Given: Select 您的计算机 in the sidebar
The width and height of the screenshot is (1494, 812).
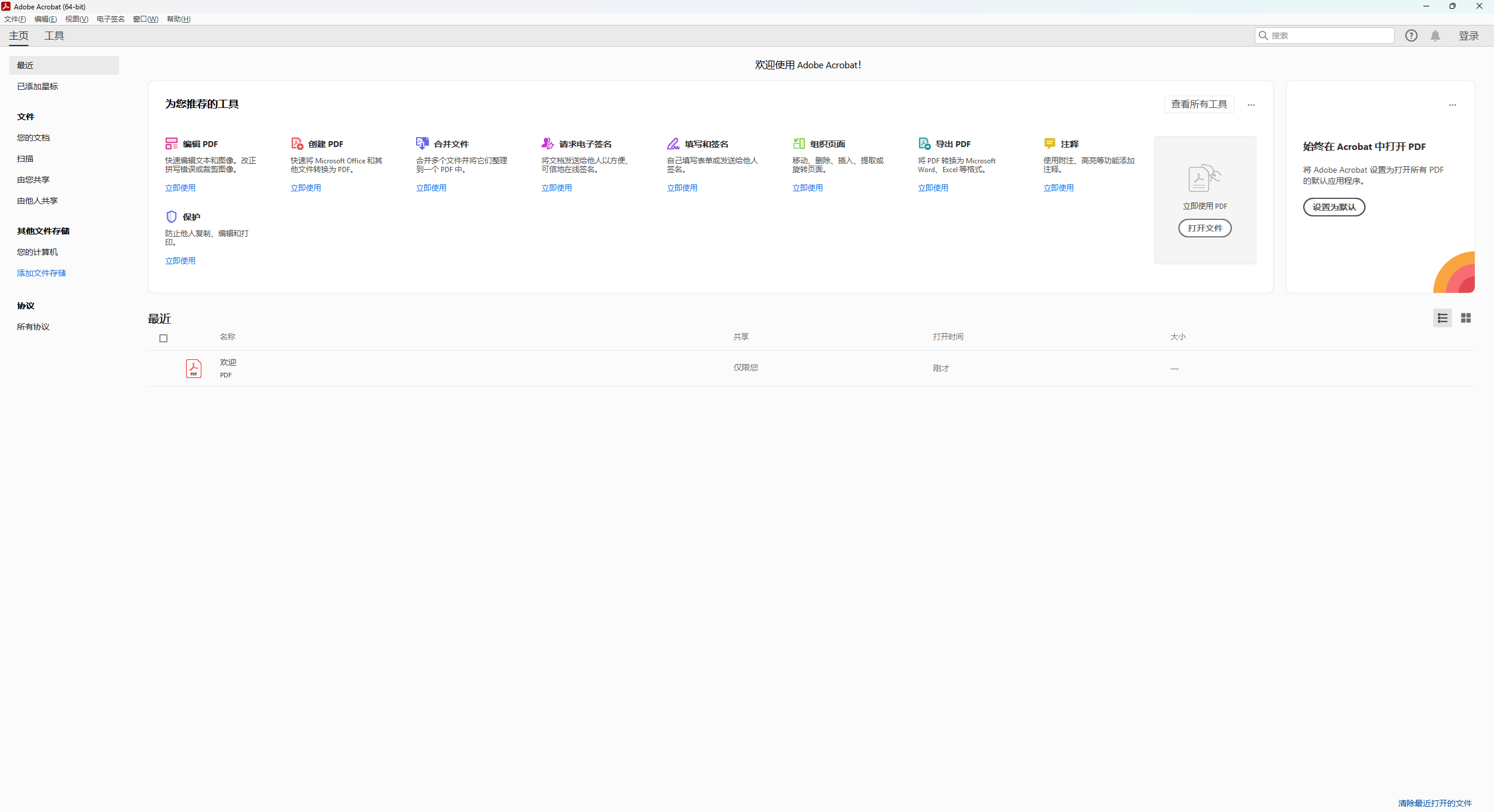Looking at the screenshot, I should click(37, 252).
